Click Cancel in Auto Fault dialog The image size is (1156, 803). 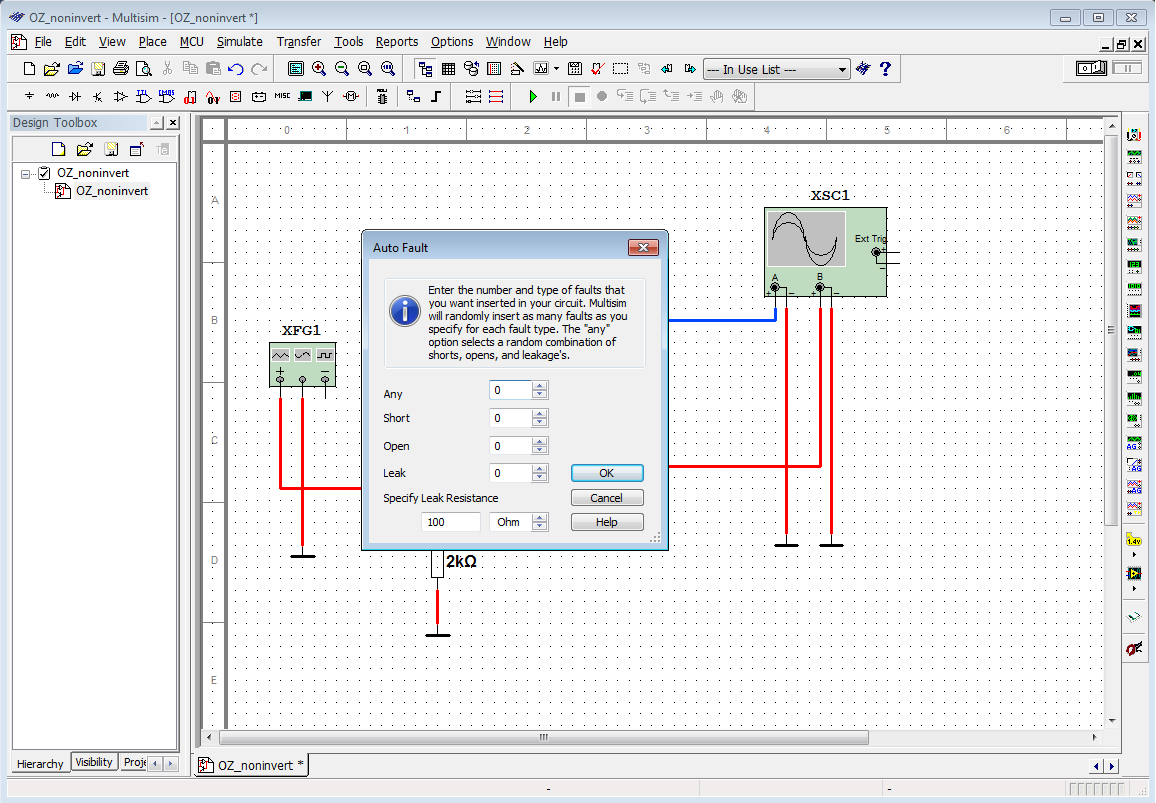(x=607, y=498)
